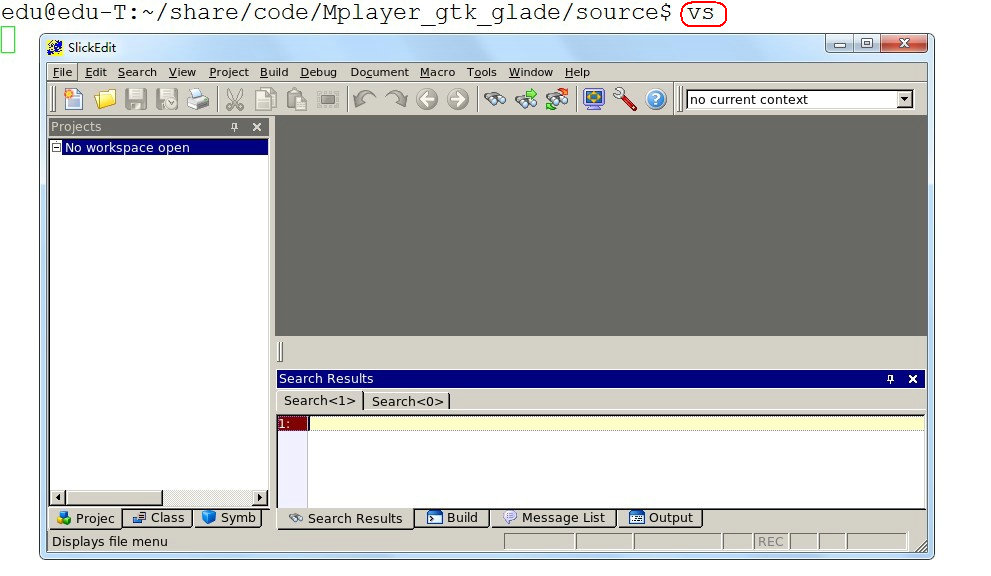The image size is (991, 576).
Task: Open the Debug menu
Action: (x=319, y=72)
